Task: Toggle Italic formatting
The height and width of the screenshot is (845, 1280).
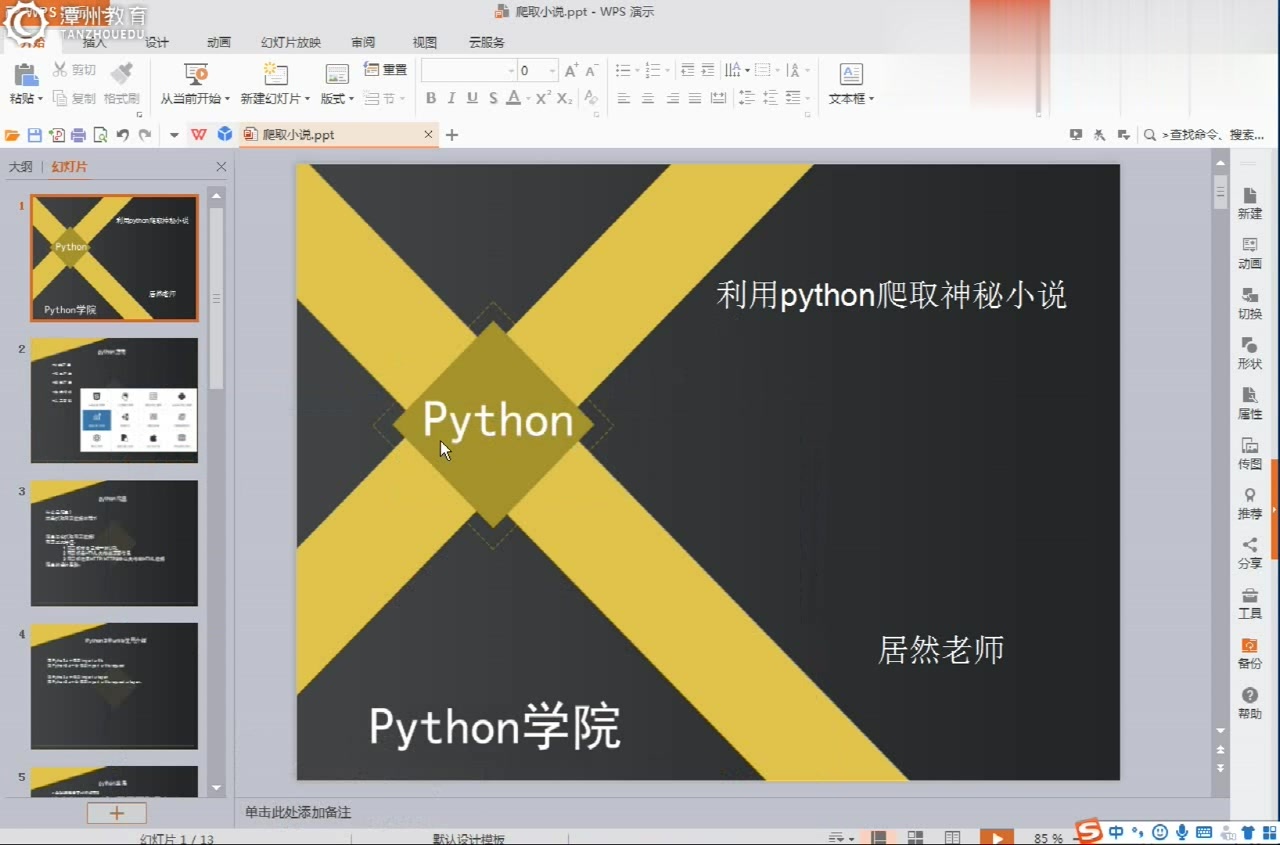Action: 451,98
